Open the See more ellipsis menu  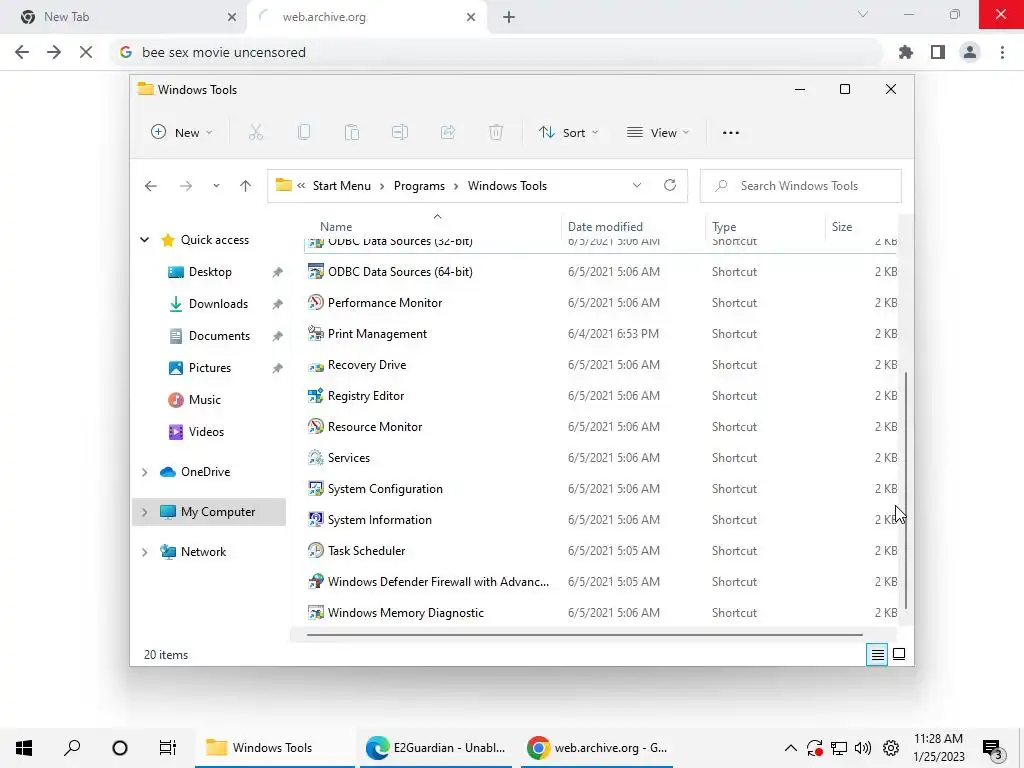point(731,133)
